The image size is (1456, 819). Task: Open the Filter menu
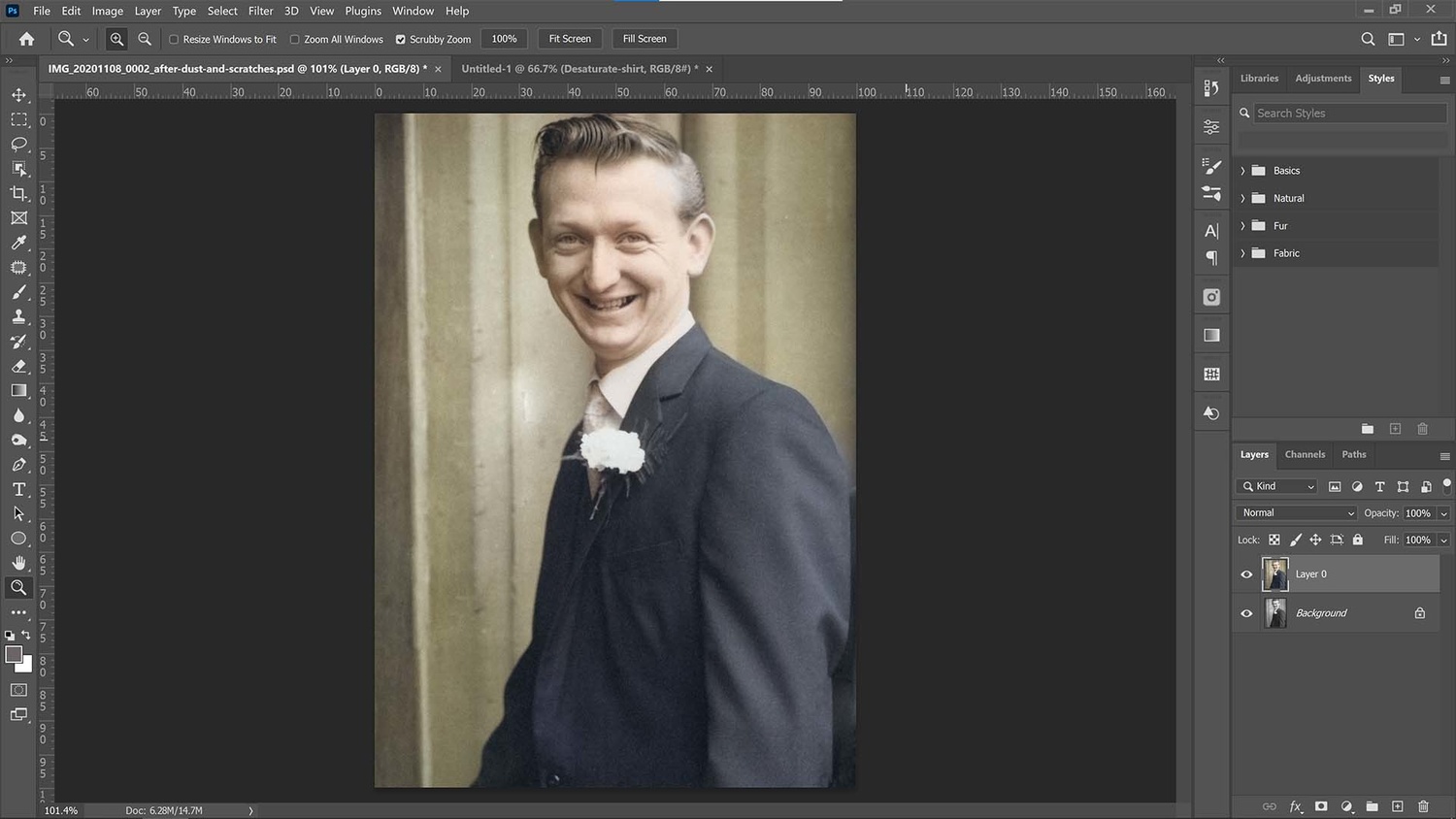coord(260,11)
